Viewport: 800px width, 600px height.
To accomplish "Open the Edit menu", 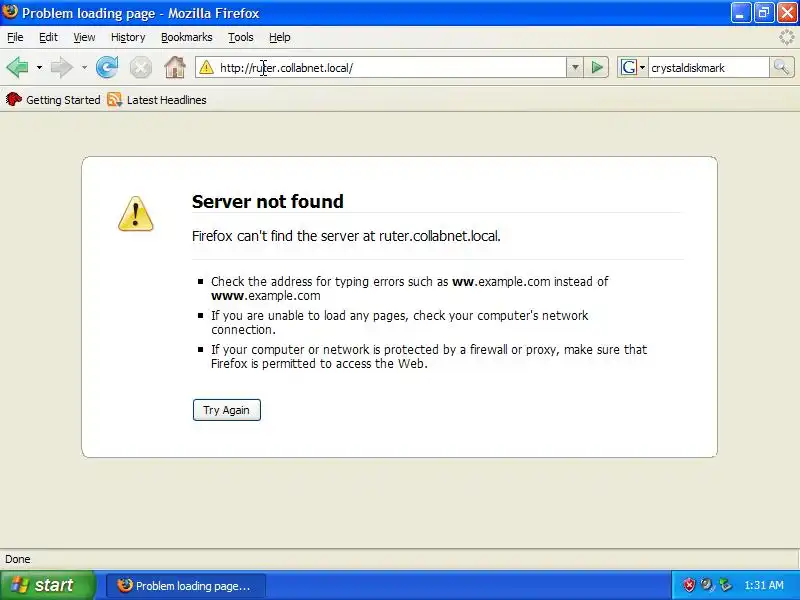I will [x=48, y=37].
